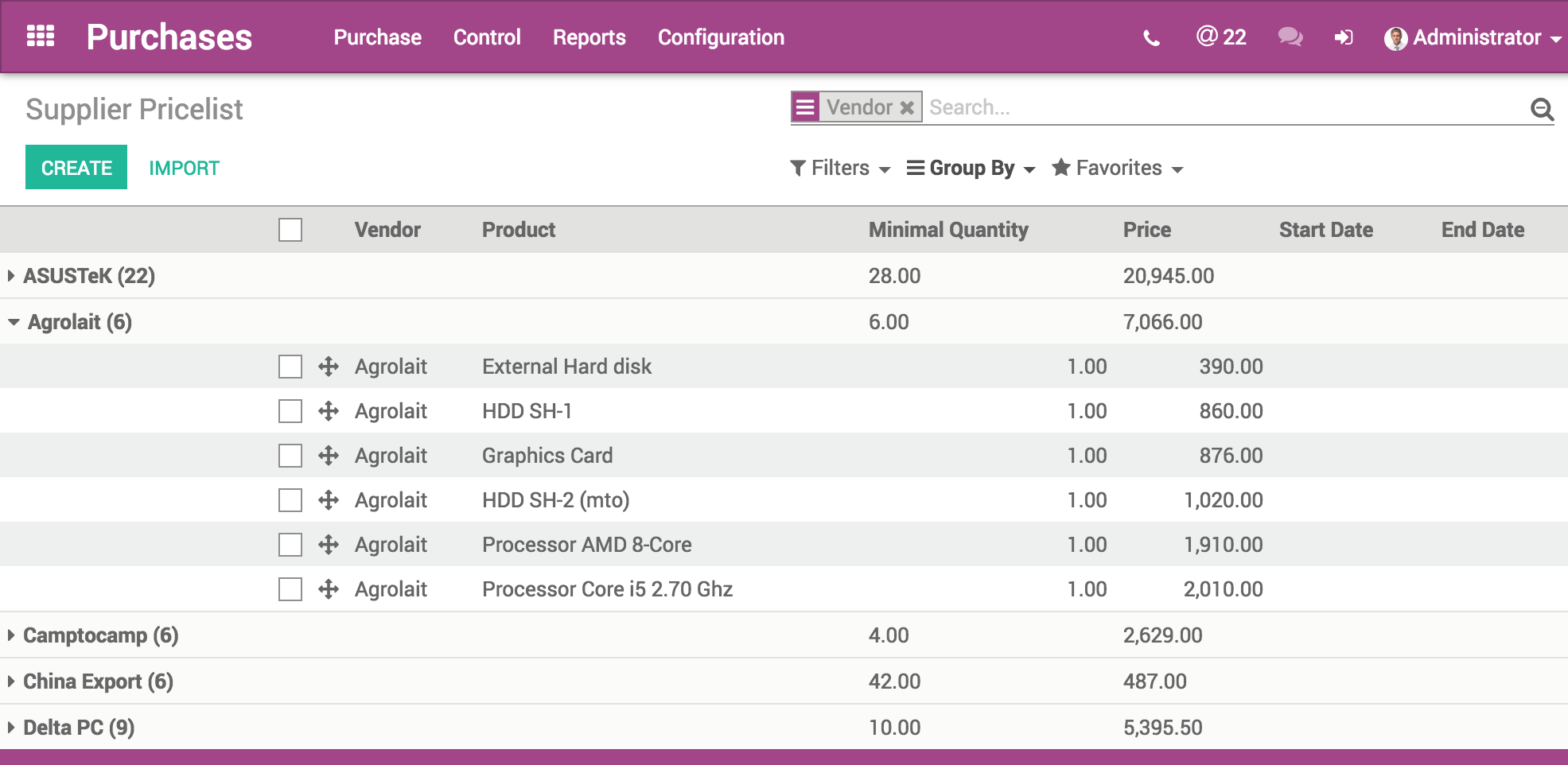Toggle the select-all checkbox in the header
The width and height of the screenshot is (1568, 765).
point(290,229)
